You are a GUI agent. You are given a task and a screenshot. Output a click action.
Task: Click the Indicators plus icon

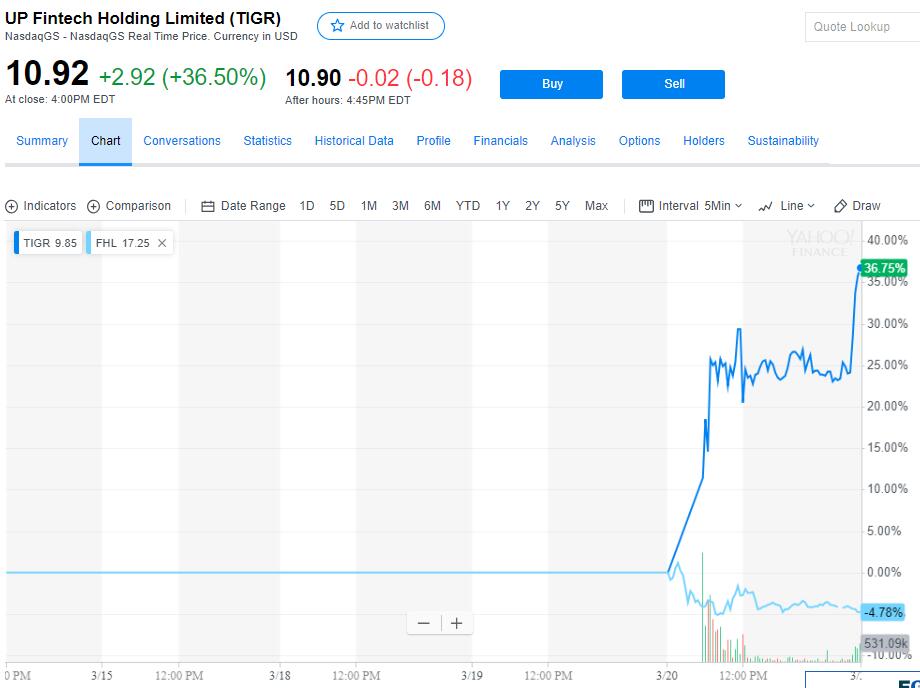pos(11,206)
